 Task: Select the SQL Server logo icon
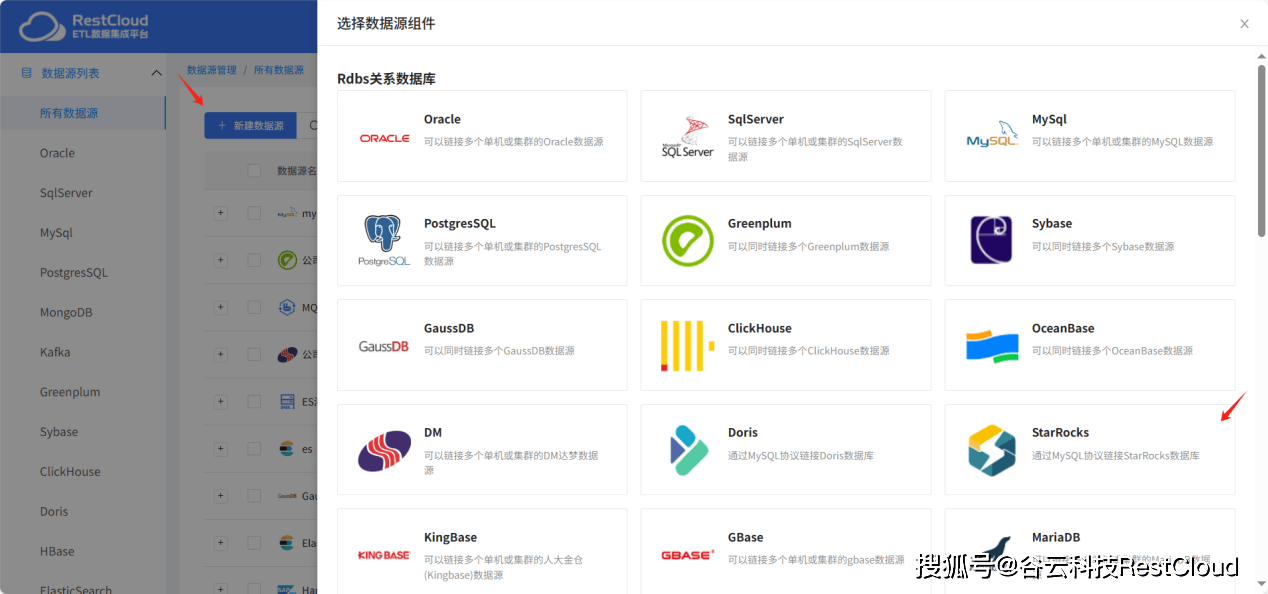688,138
